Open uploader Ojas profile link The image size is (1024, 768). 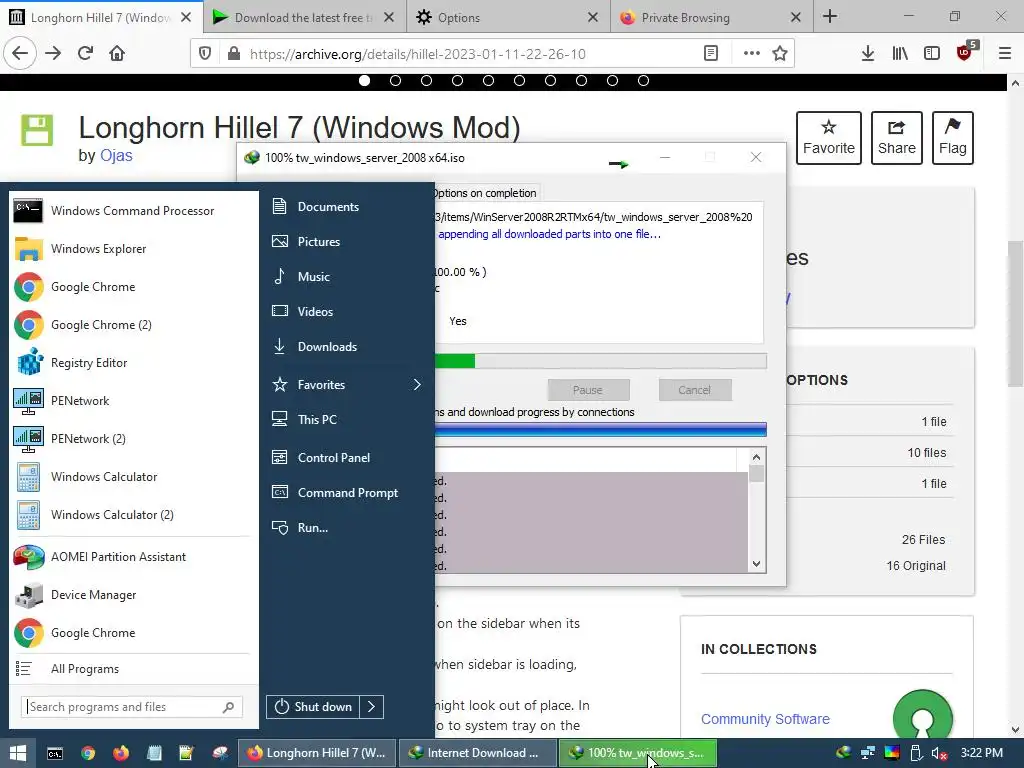[x=116, y=155]
